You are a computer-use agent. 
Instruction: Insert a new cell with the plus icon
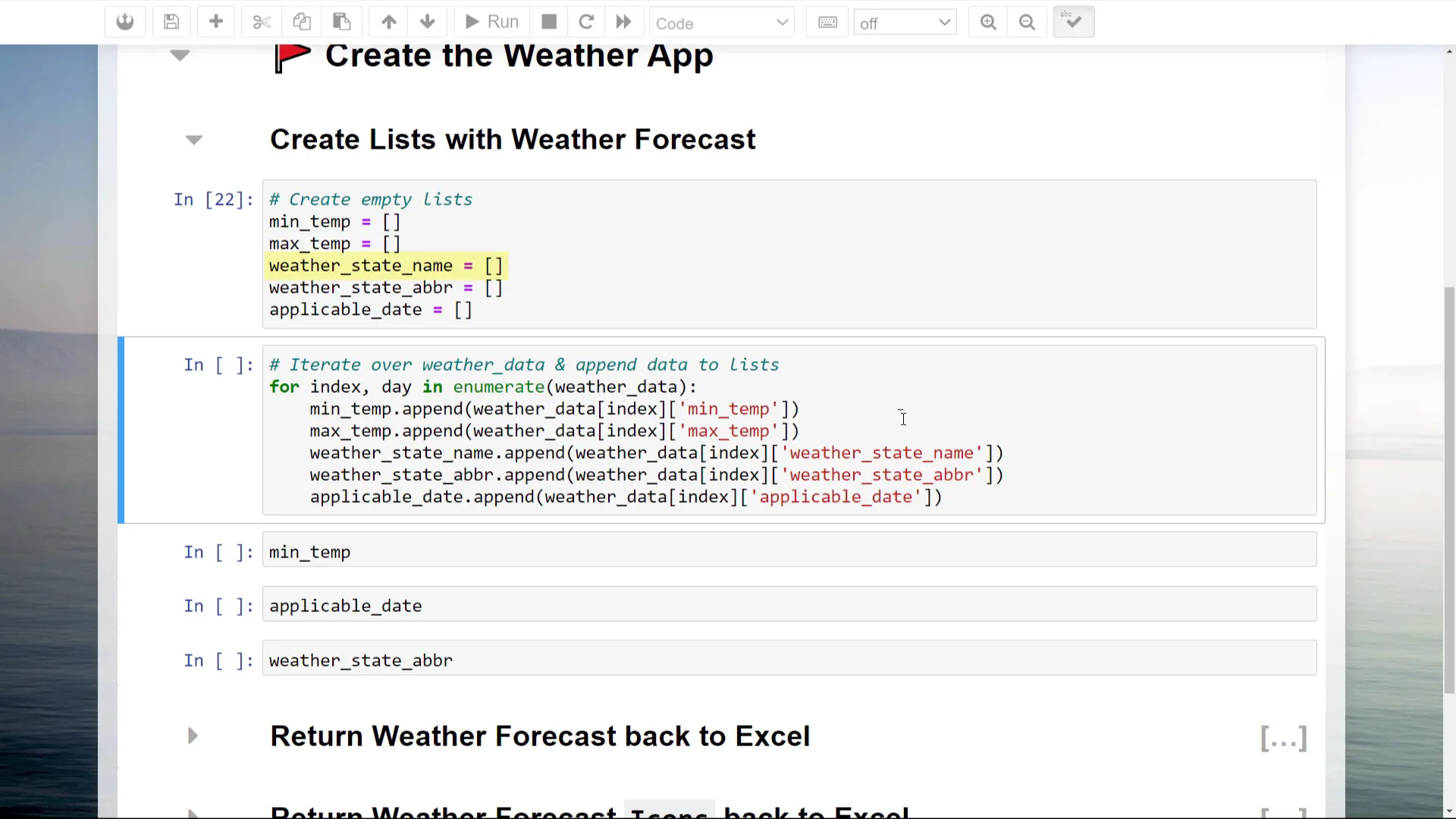coord(216,22)
